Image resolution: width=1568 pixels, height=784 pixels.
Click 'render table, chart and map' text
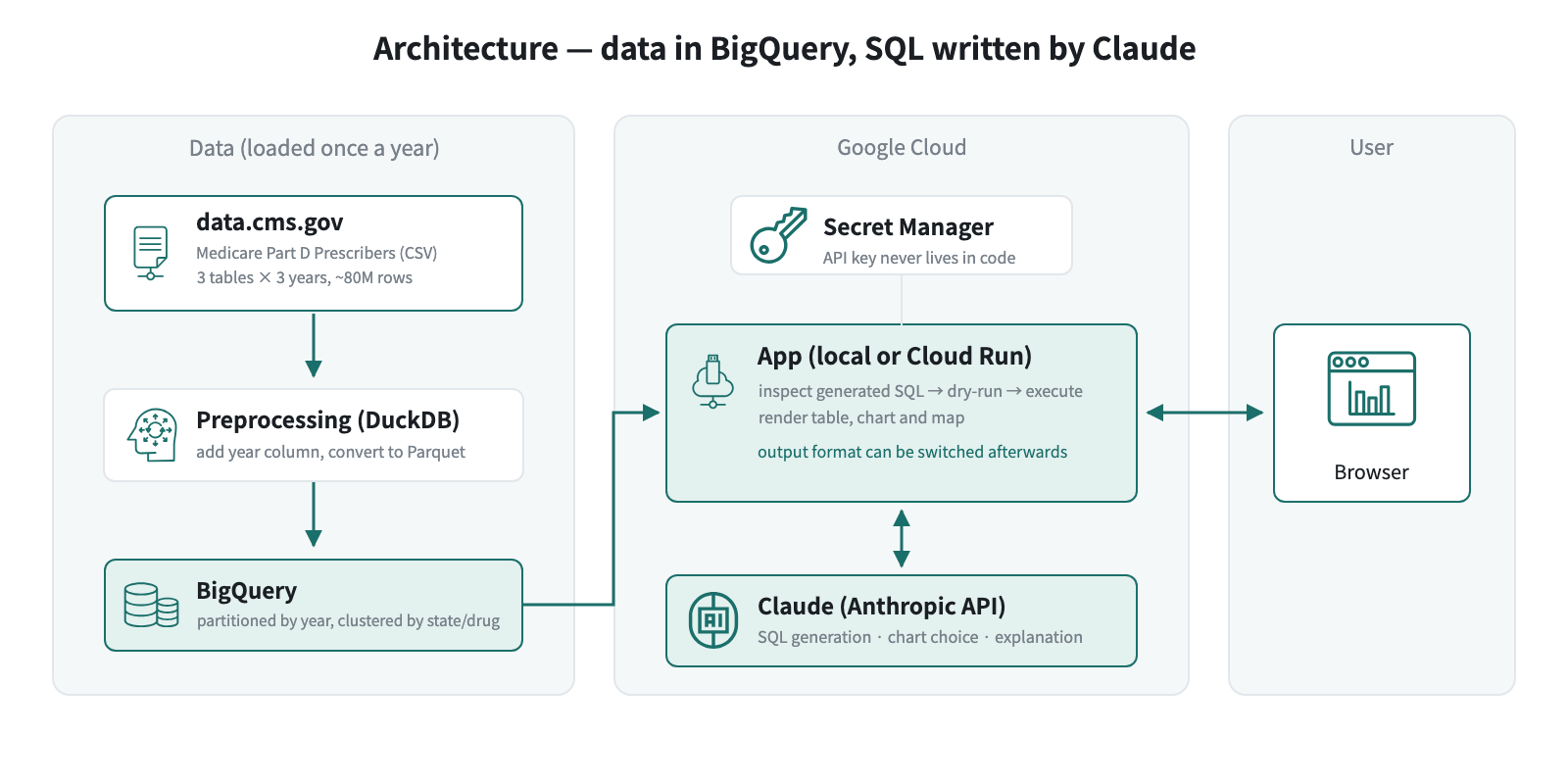[x=861, y=417]
